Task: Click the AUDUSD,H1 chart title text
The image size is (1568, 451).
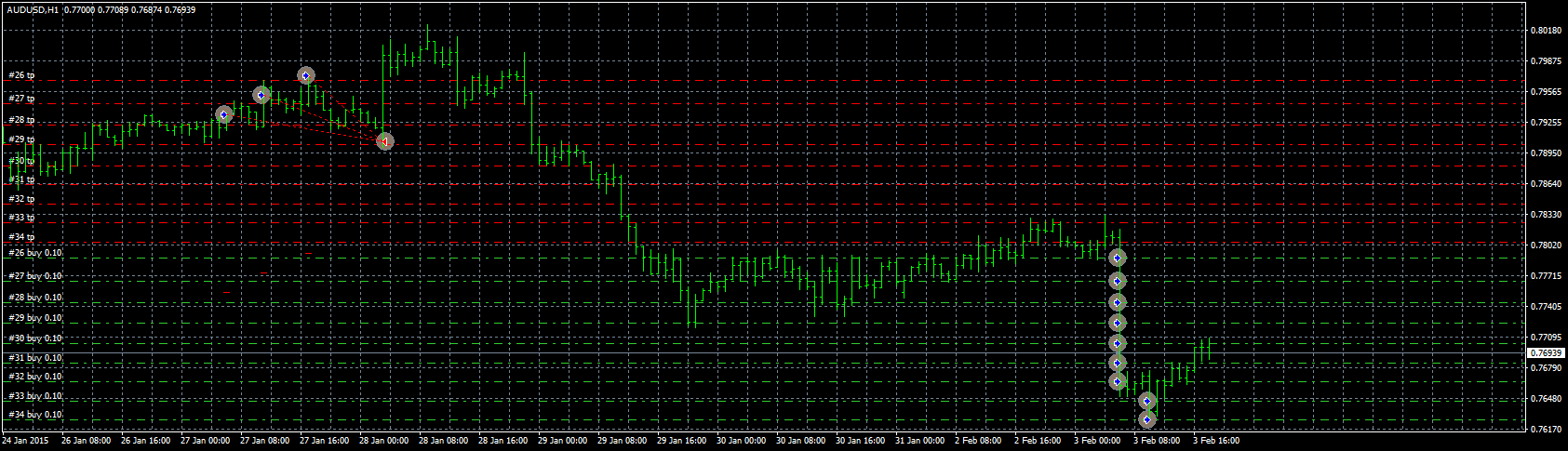Action: point(33,8)
